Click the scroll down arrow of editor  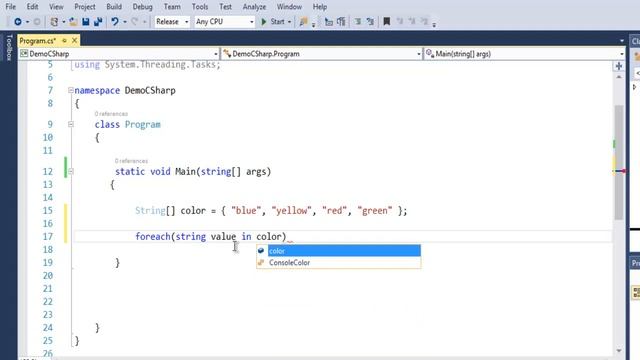619,351
